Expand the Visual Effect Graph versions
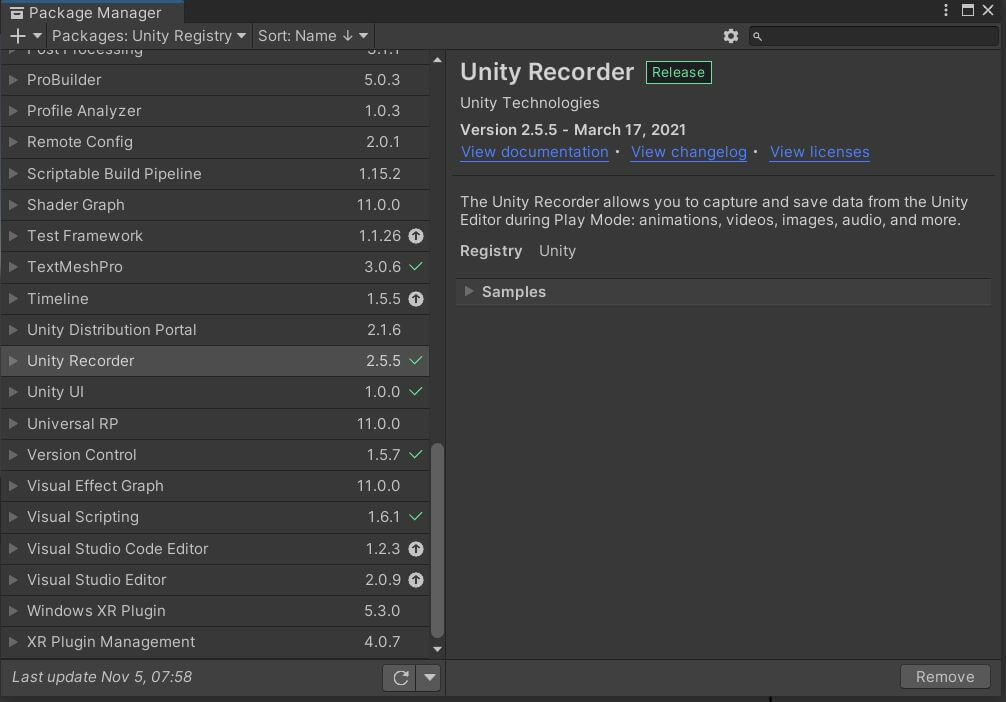 (x=13, y=486)
